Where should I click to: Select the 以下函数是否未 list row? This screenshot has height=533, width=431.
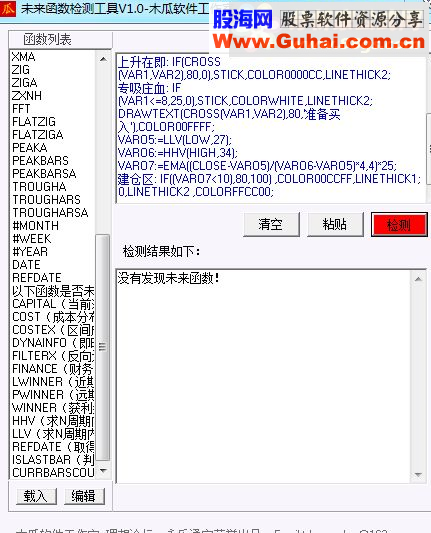(x=53, y=291)
